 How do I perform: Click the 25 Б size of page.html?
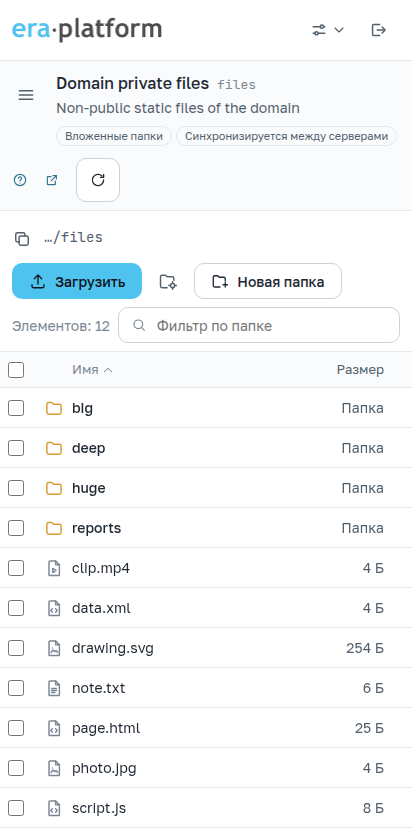369,728
